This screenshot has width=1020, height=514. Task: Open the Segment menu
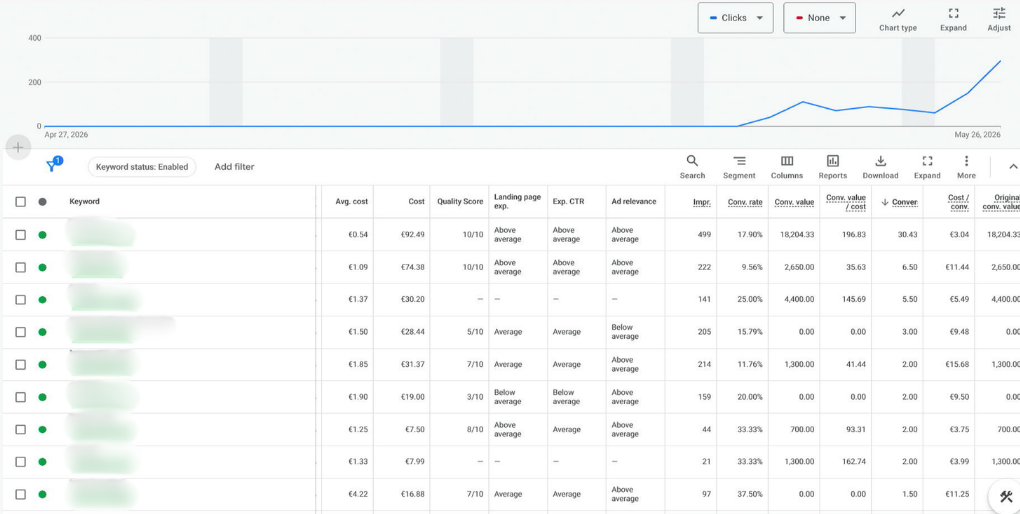coord(739,167)
